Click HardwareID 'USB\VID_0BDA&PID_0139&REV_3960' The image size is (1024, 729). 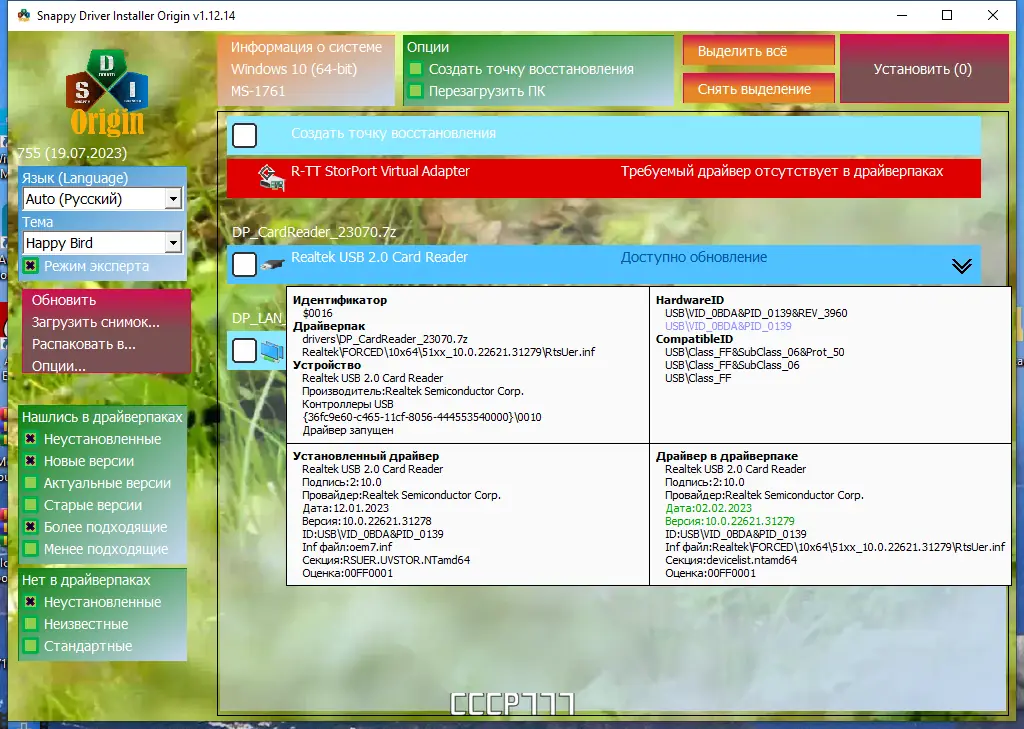coord(756,313)
